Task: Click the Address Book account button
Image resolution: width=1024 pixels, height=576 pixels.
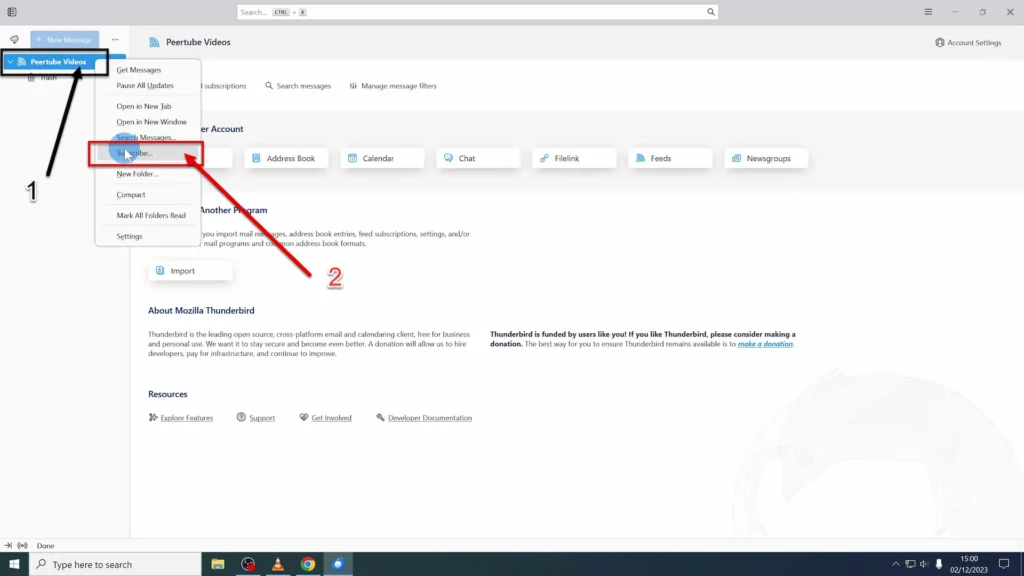Action: coord(286,158)
